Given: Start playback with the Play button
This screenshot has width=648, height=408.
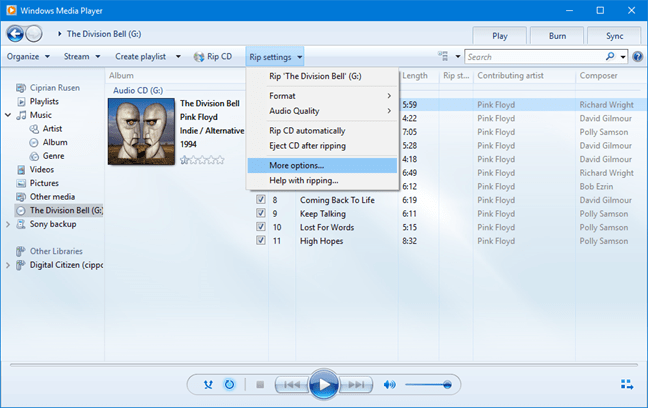Looking at the screenshot, I should click(324, 385).
